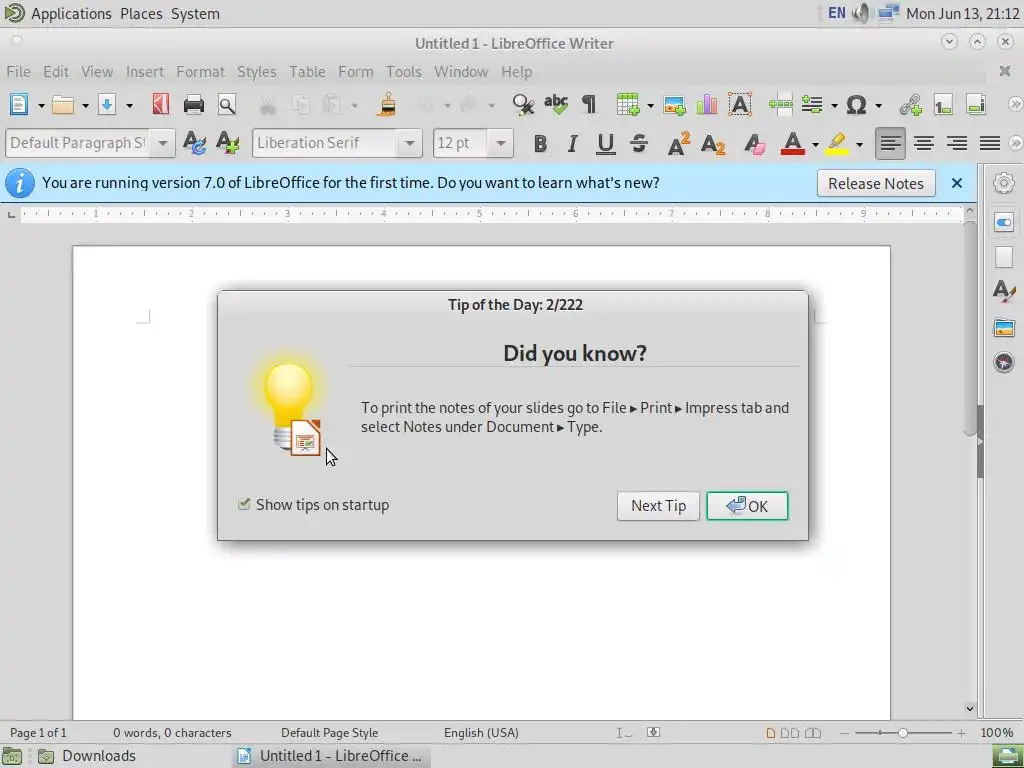
Task: Open the Font Name dropdown arrow
Action: (409, 143)
